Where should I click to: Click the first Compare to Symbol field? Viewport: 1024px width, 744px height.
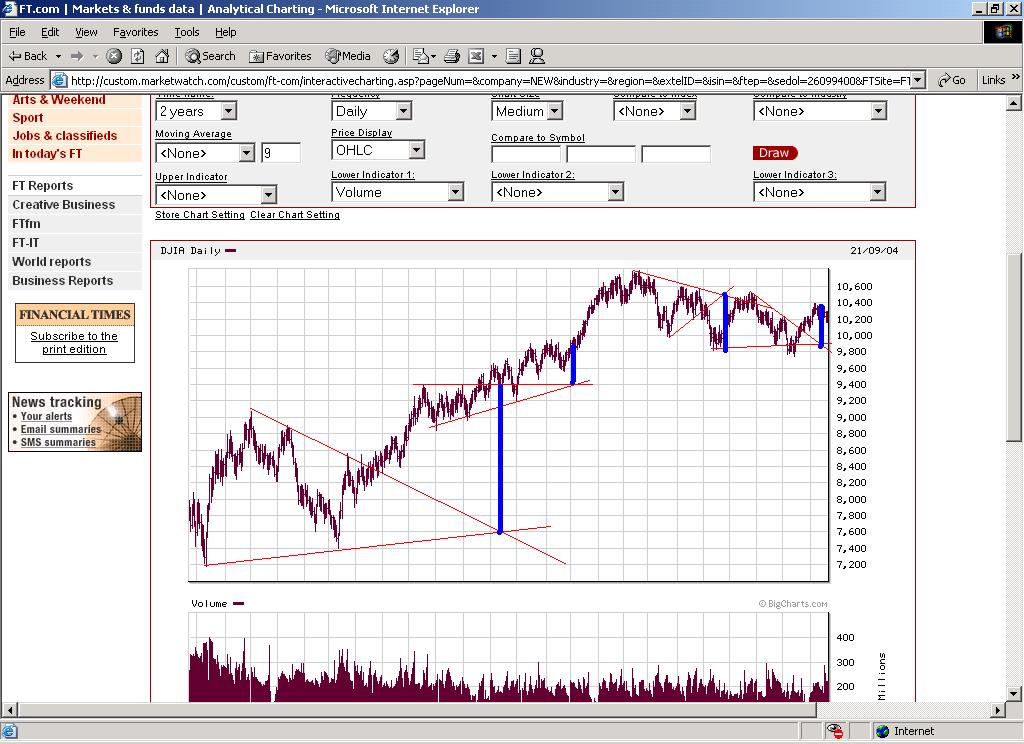526,154
